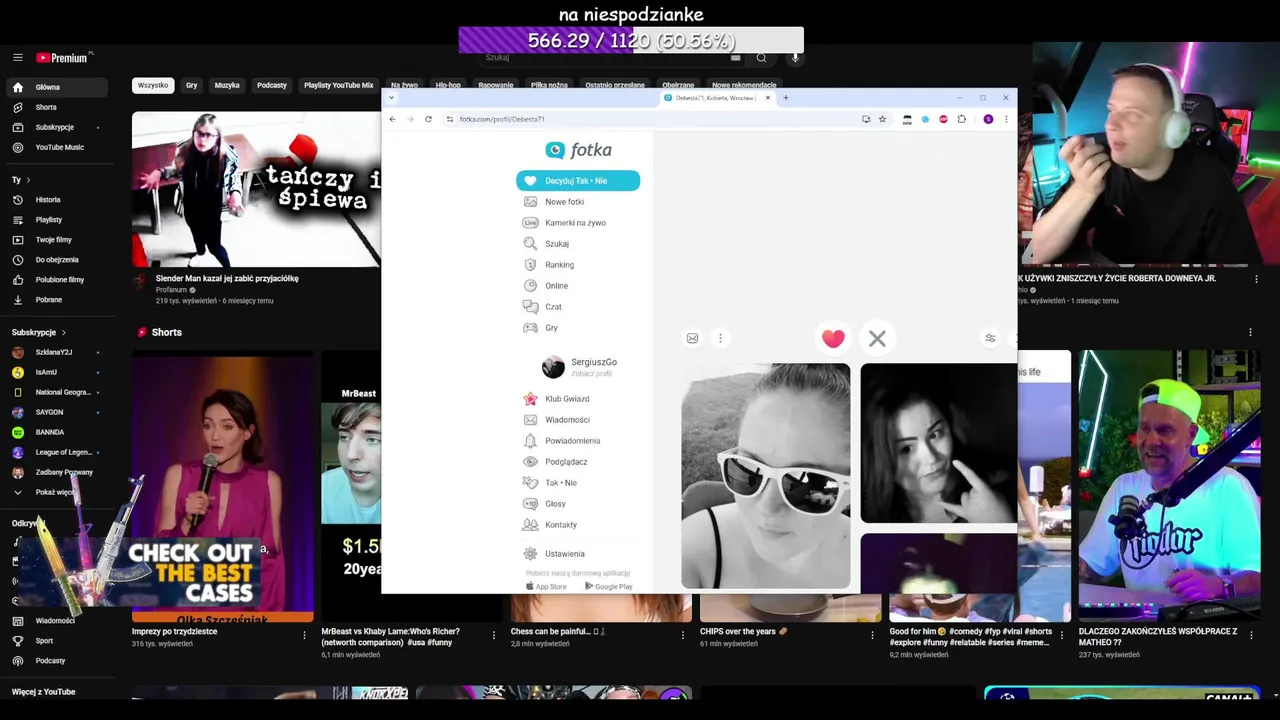Viewport: 1280px width, 720px height.
Task: Open the sunglasses woman profile photo
Action: [x=766, y=476]
